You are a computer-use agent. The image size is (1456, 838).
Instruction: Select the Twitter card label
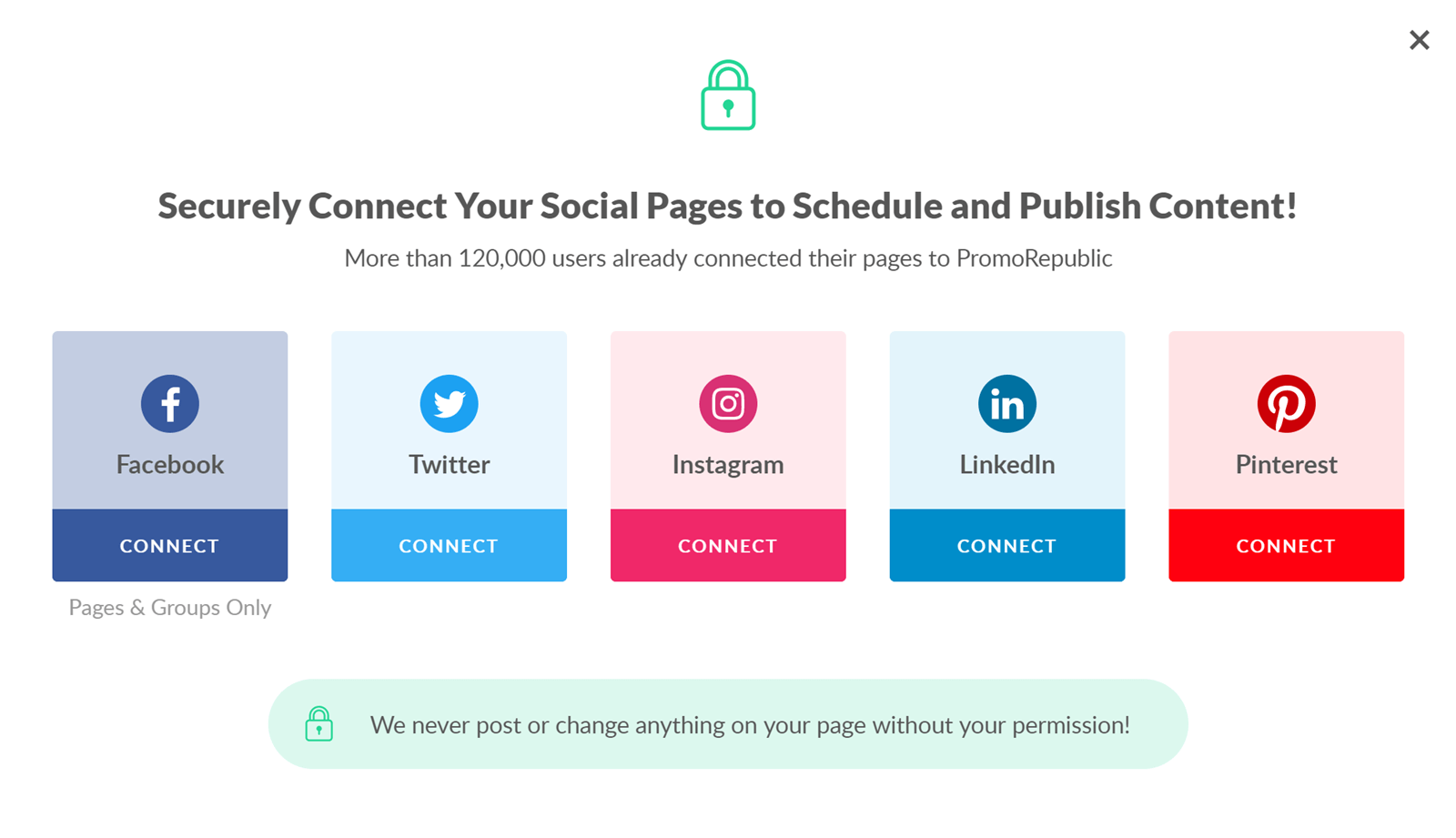point(449,464)
